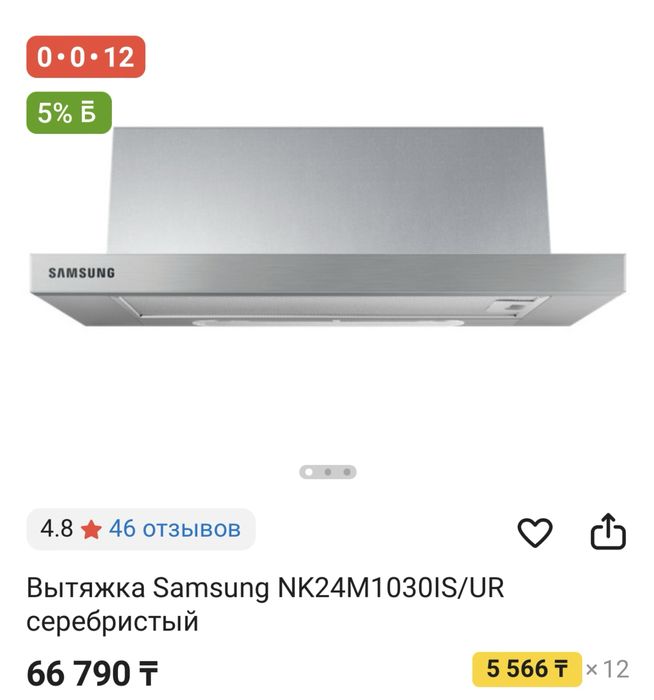The height and width of the screenshot is (700, 654).
Task: Add the hood to favorites with the heart icon
Action: (x=534, y=532)
